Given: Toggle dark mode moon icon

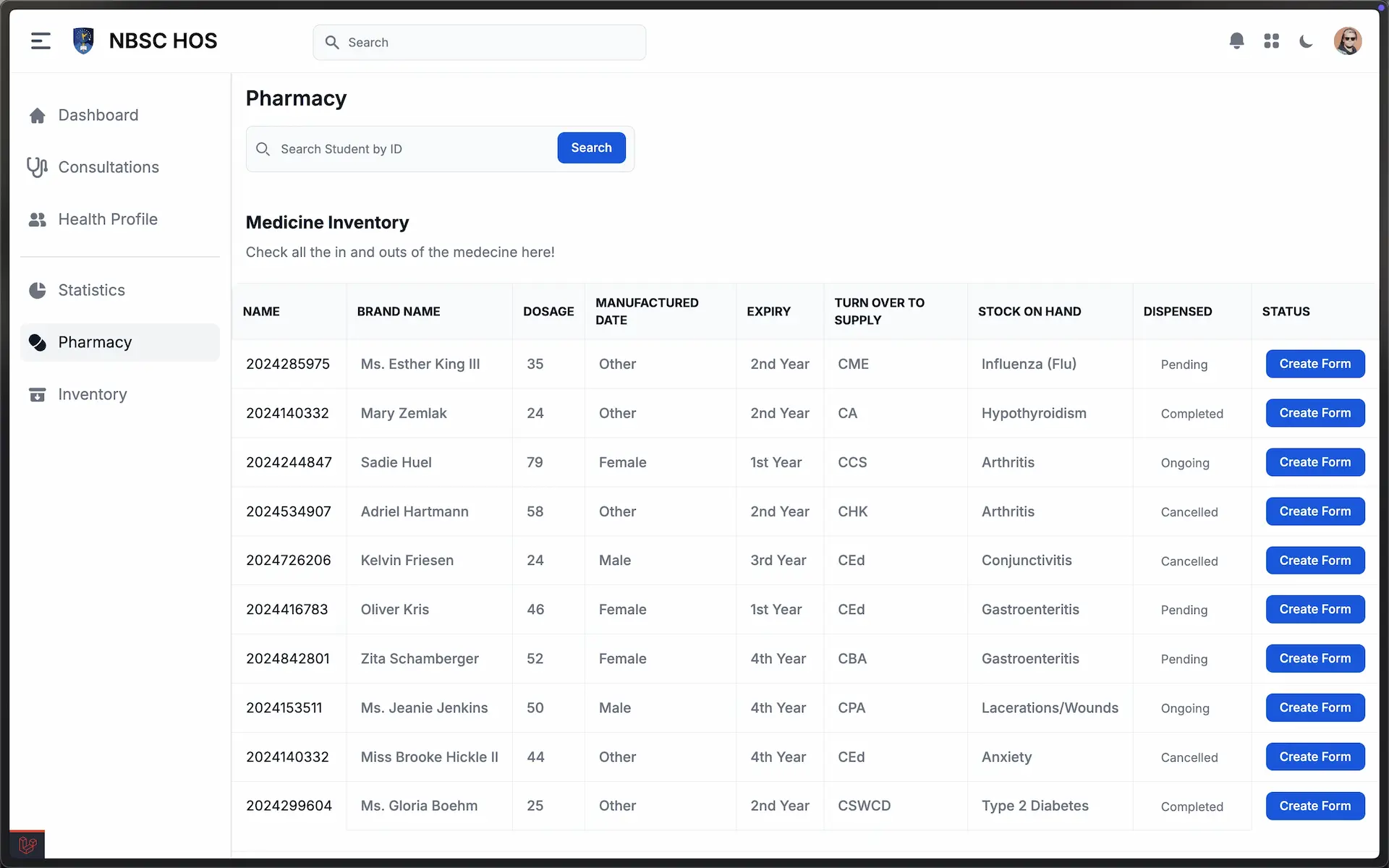Looking at the screenshot, I should click(x=1306, y=41).
